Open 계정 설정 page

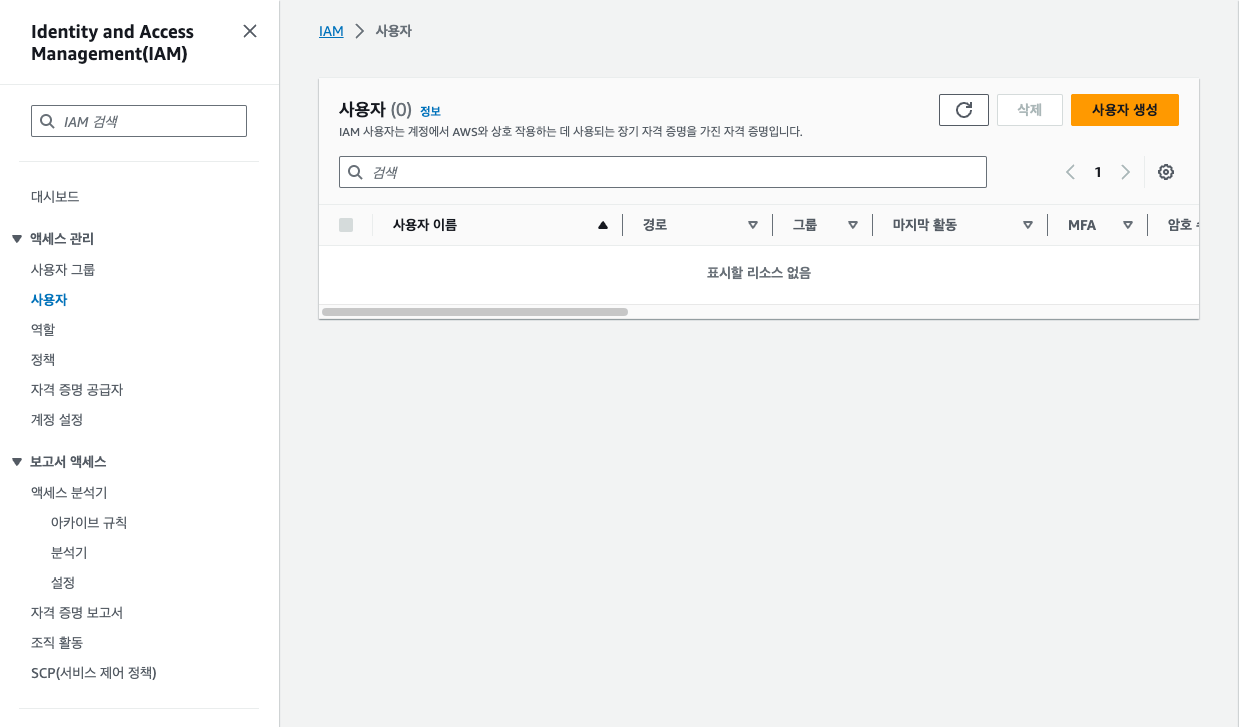point(57,420)
